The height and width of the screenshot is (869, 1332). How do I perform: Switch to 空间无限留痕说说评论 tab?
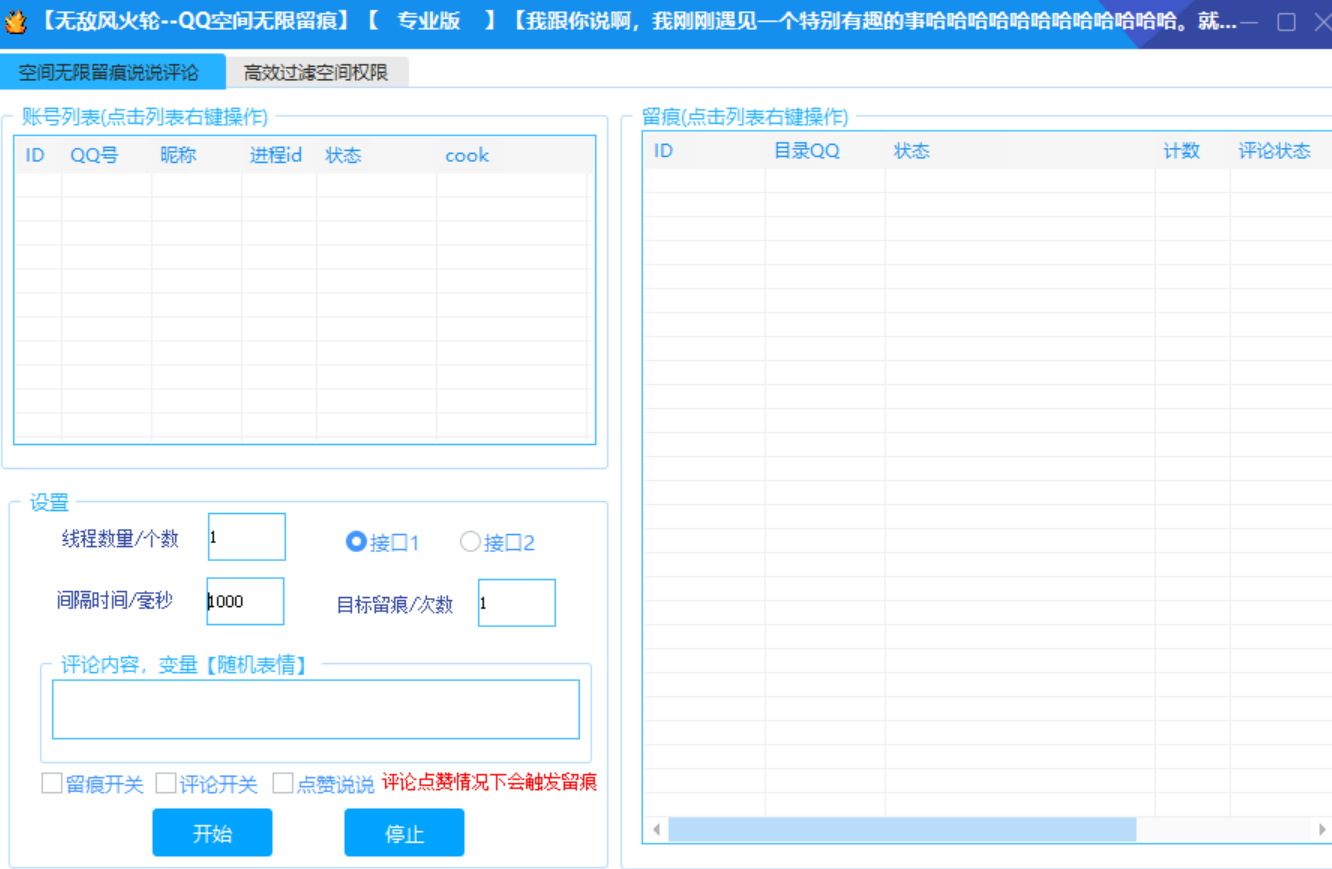pos(109,73)
